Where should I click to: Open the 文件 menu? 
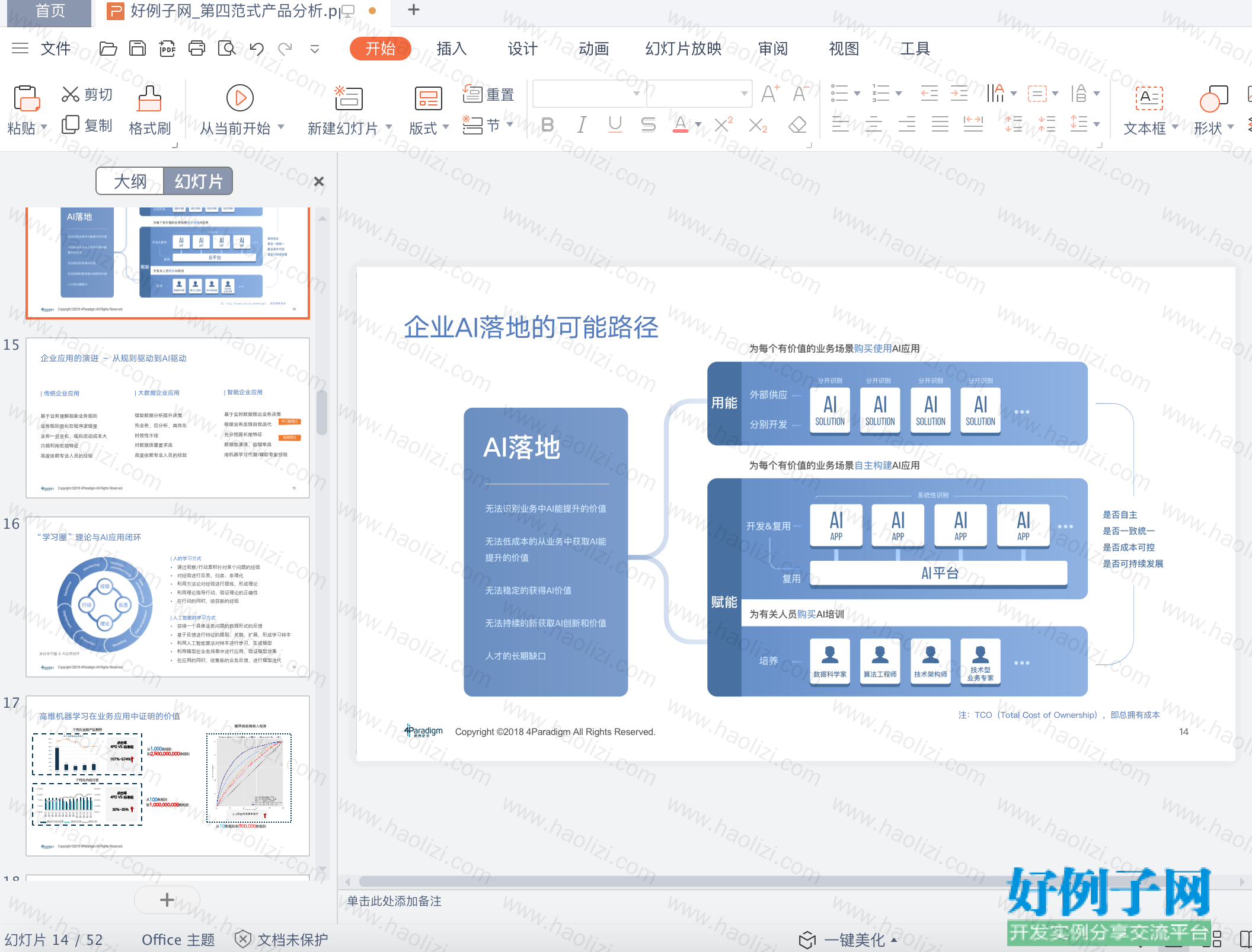coord(56,49)
